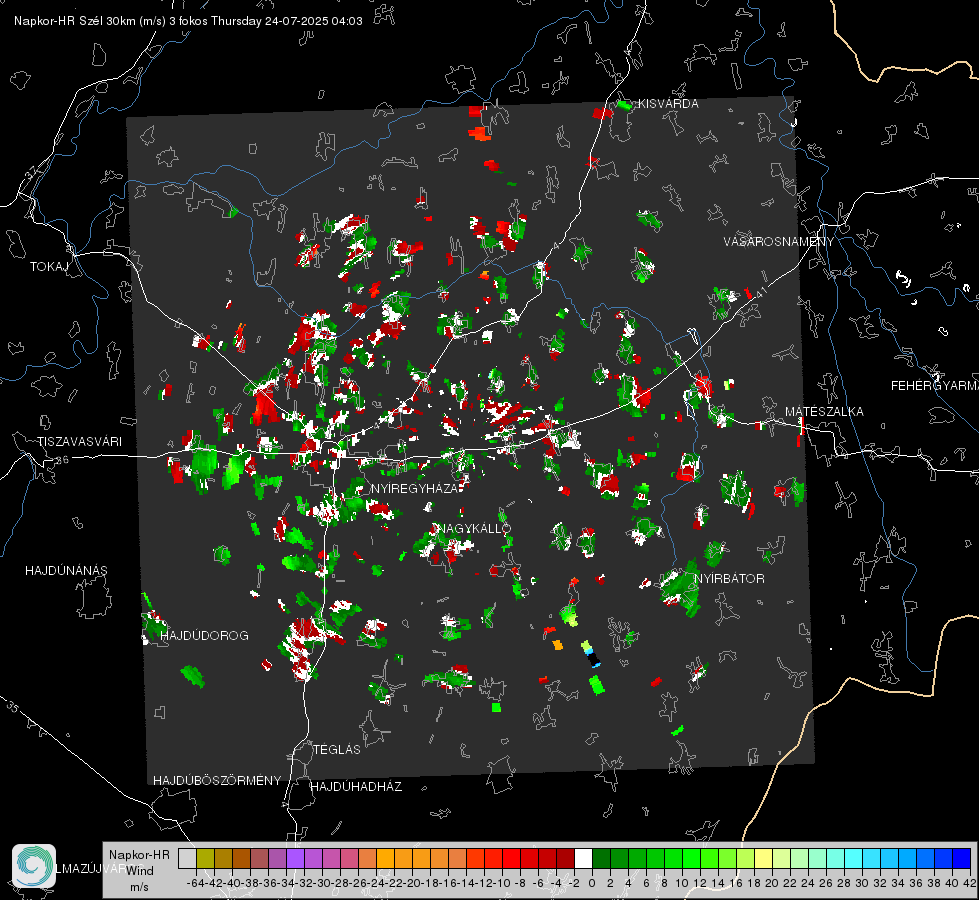Click the black and cyan echo south of Nagykálló
979x900 pixels.
click(x=593, y=658)
